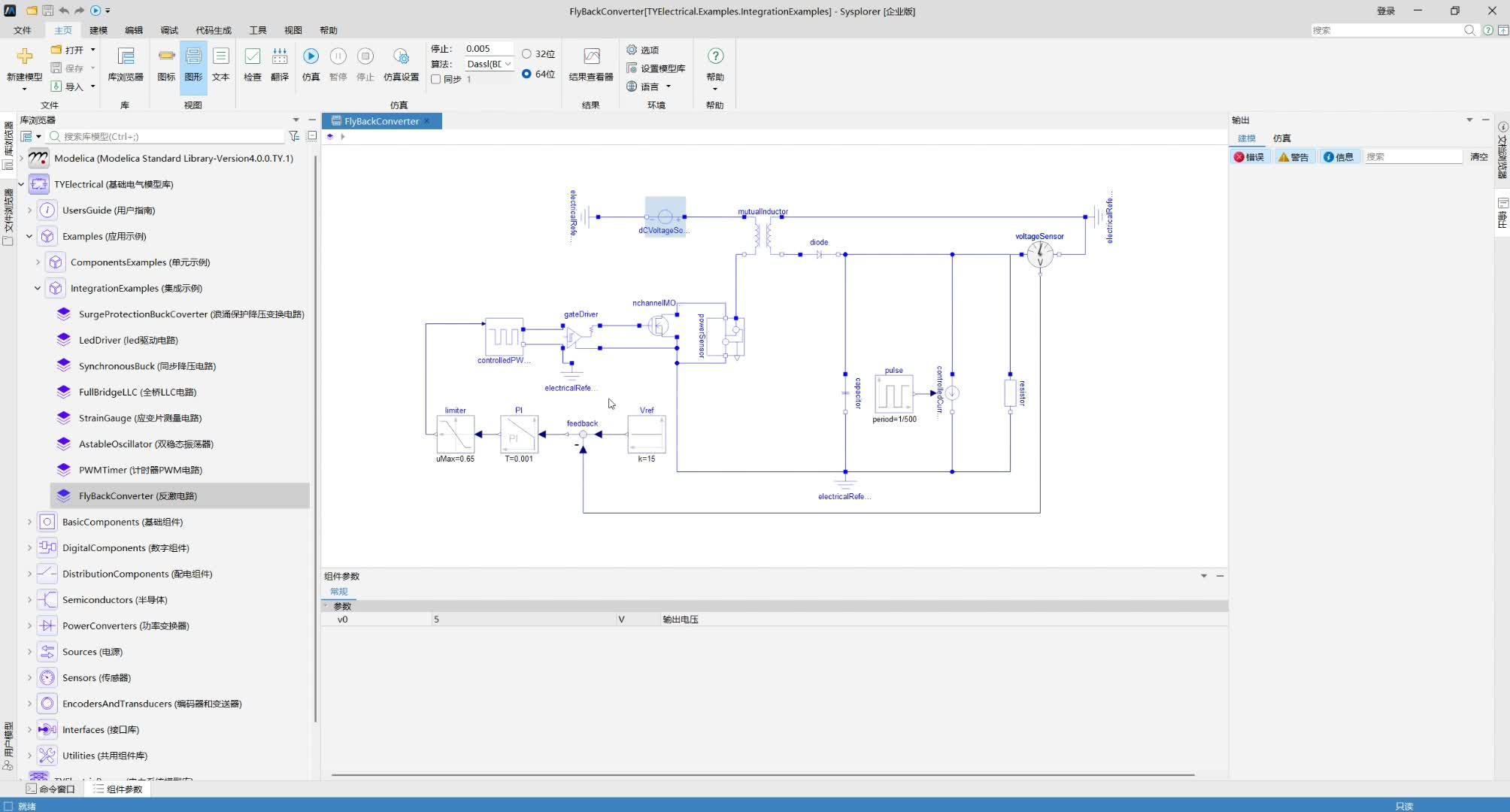Select the 64位 radio button
The image size is (1510, 812).
pyautogui.click(x=526, y=74)
